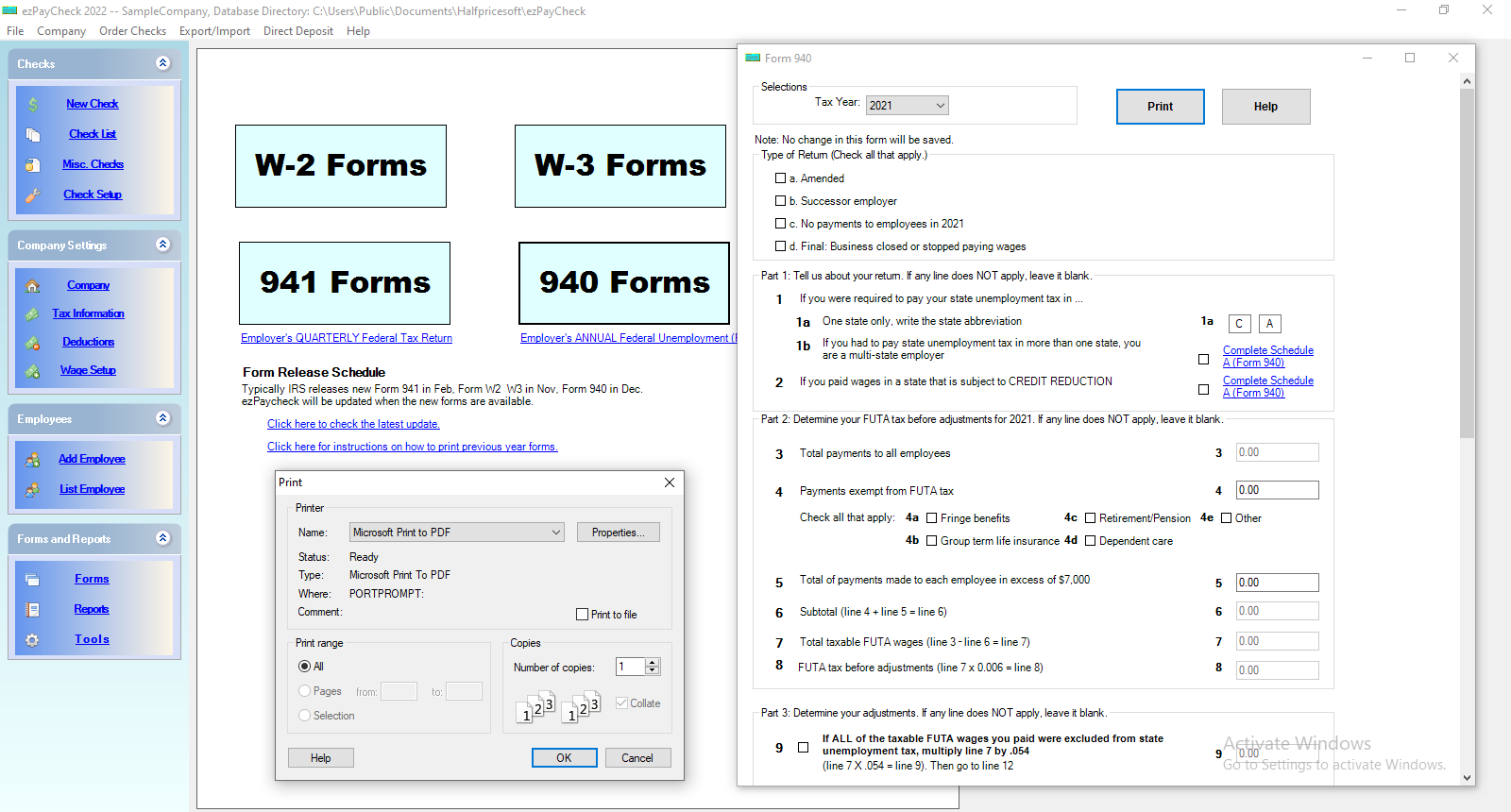Click the Company house icon

[33, 286]
